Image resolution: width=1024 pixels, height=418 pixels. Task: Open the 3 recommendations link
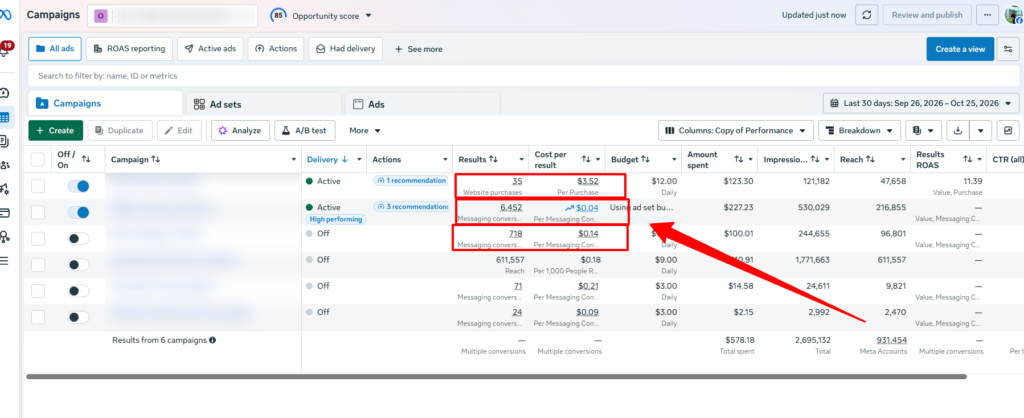(x=411, y=207)
